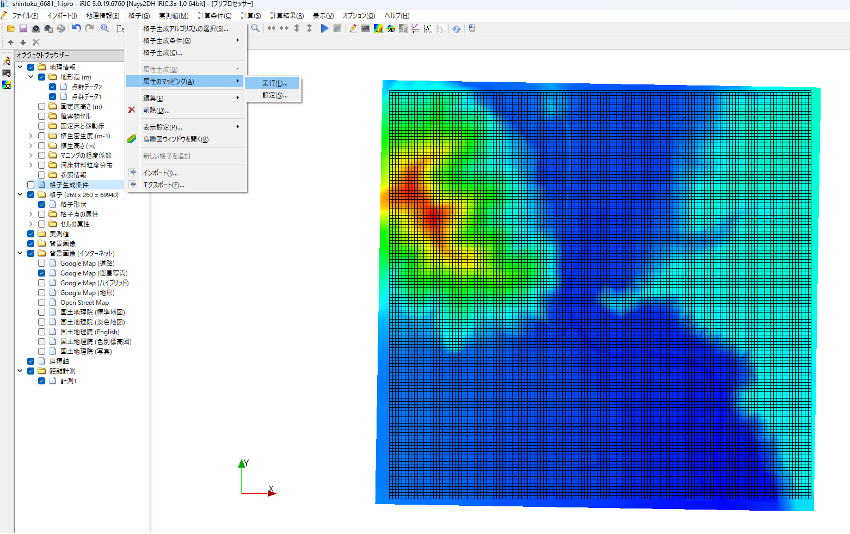Click the zoom magnifier icon right of menu

click(255, 28)
